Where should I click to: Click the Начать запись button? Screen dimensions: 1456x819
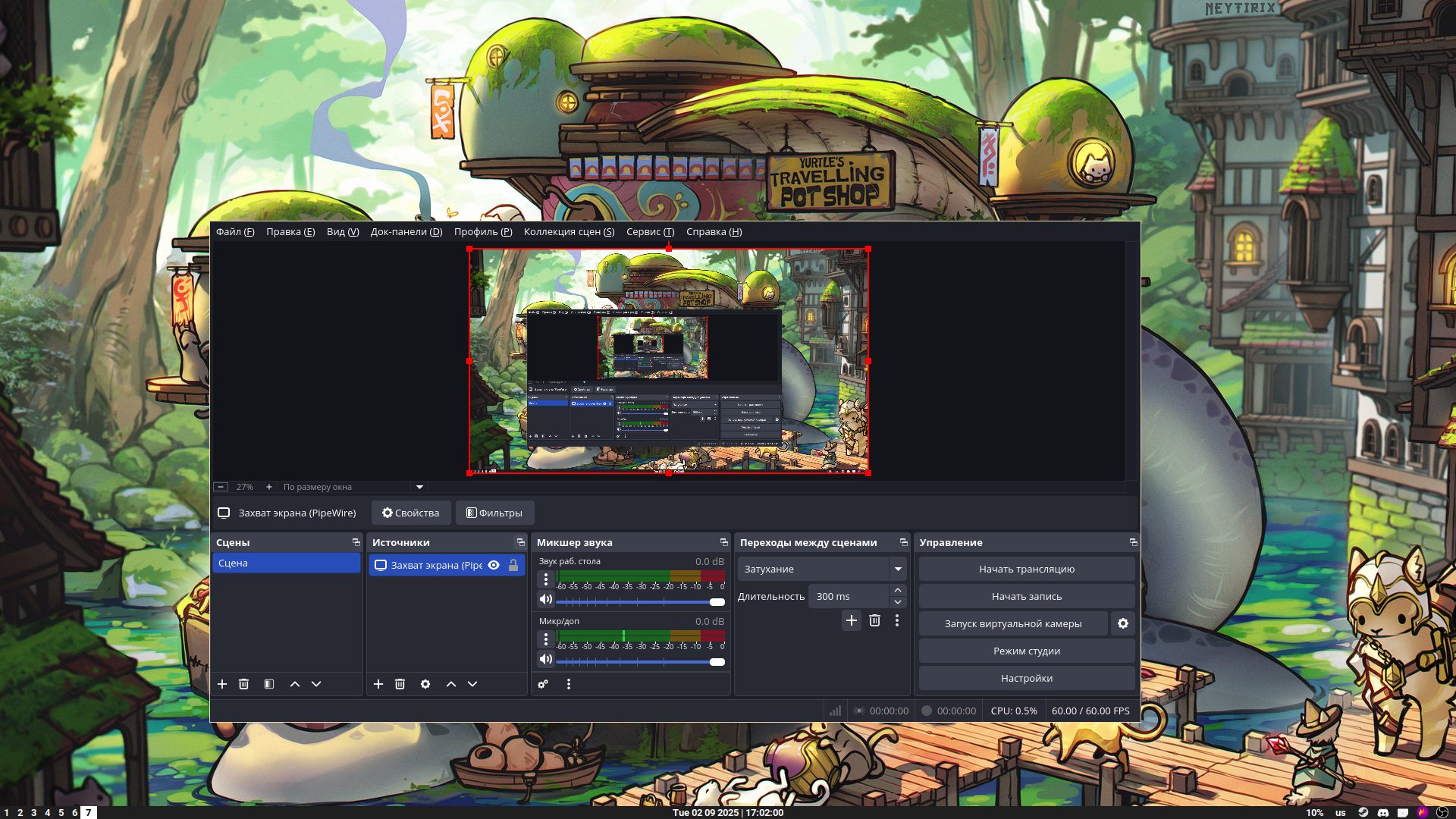pyautogui.click(x=1026, y=596)
